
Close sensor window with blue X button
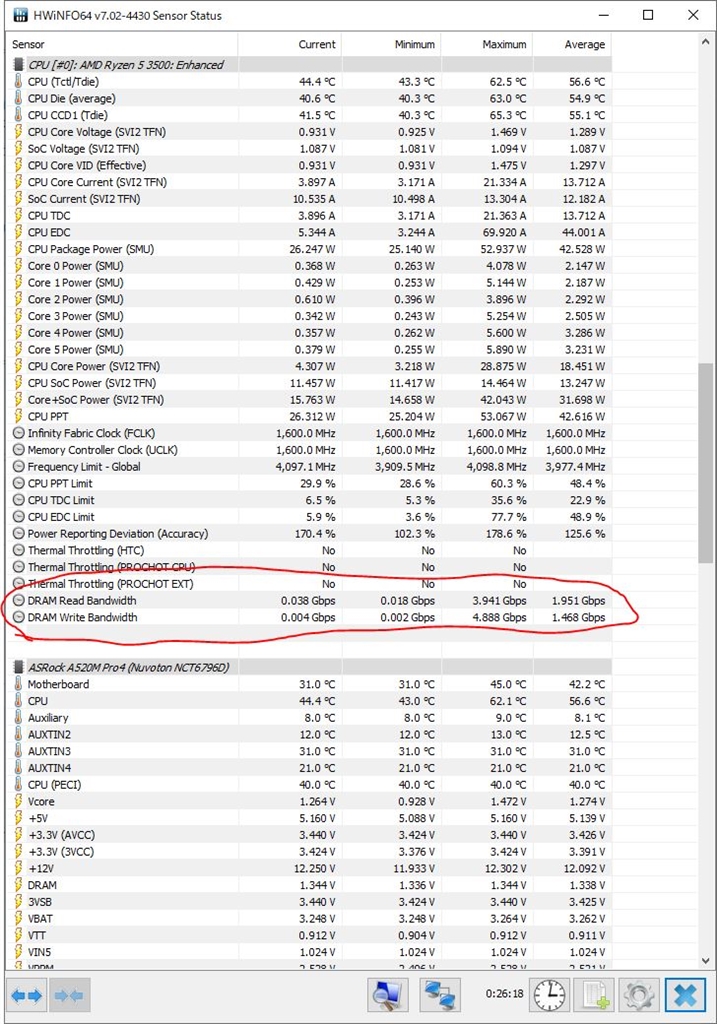685,995
